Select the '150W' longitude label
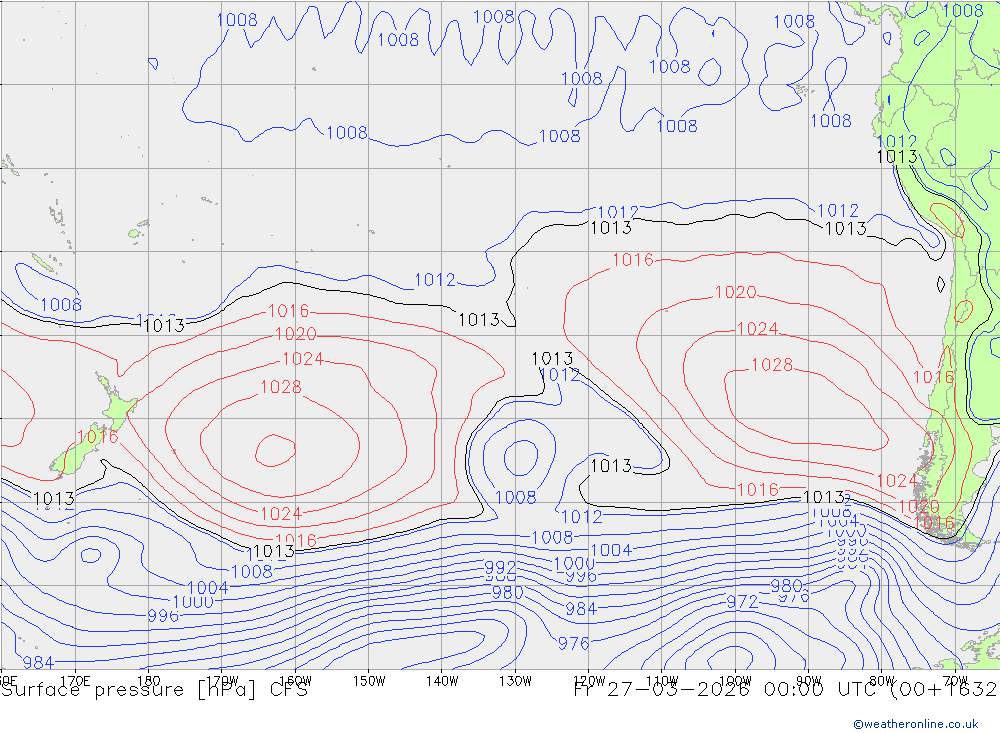 [369, 681]
